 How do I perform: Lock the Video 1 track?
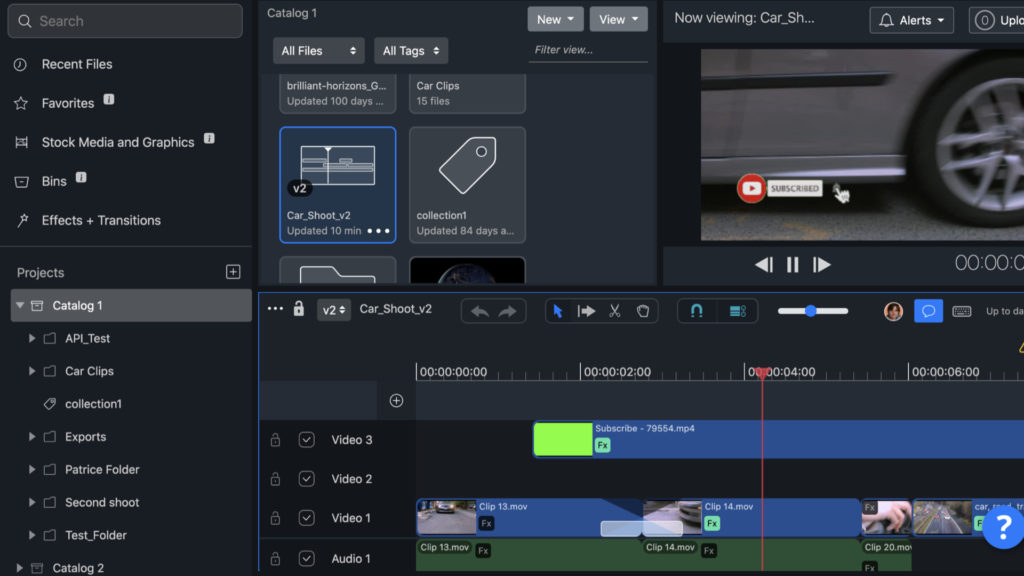(x=275, y=518)
